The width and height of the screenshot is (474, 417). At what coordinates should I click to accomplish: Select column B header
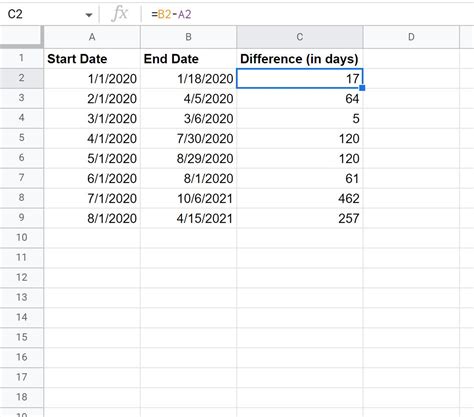pos(188,37)
